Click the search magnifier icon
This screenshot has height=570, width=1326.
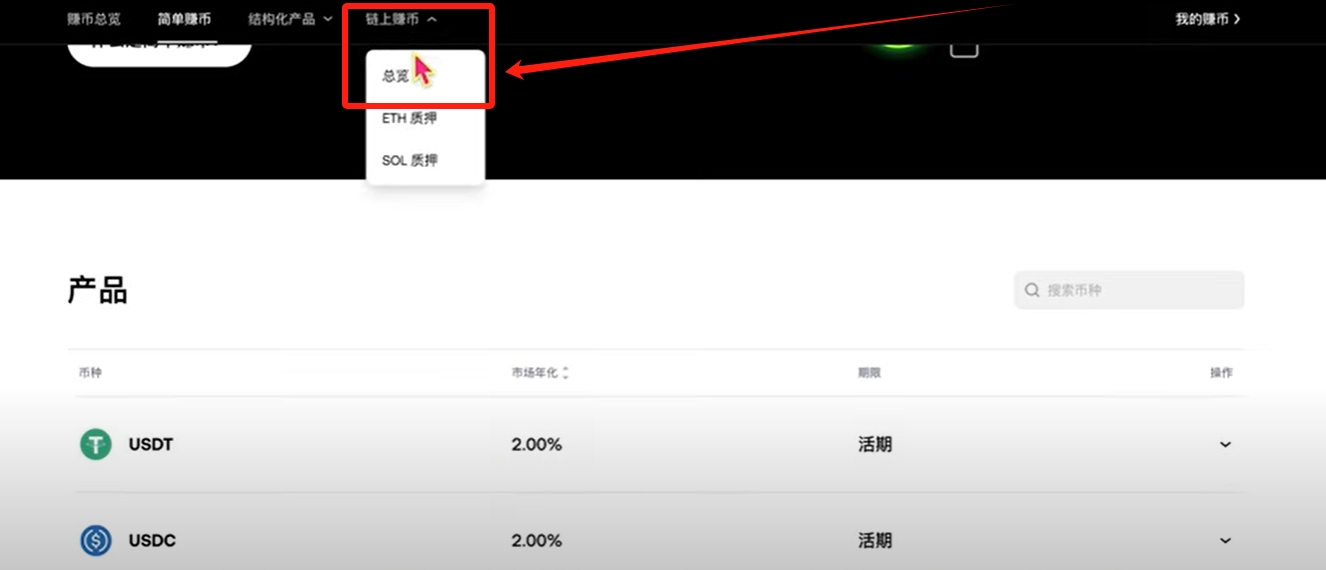(1032, 291)
